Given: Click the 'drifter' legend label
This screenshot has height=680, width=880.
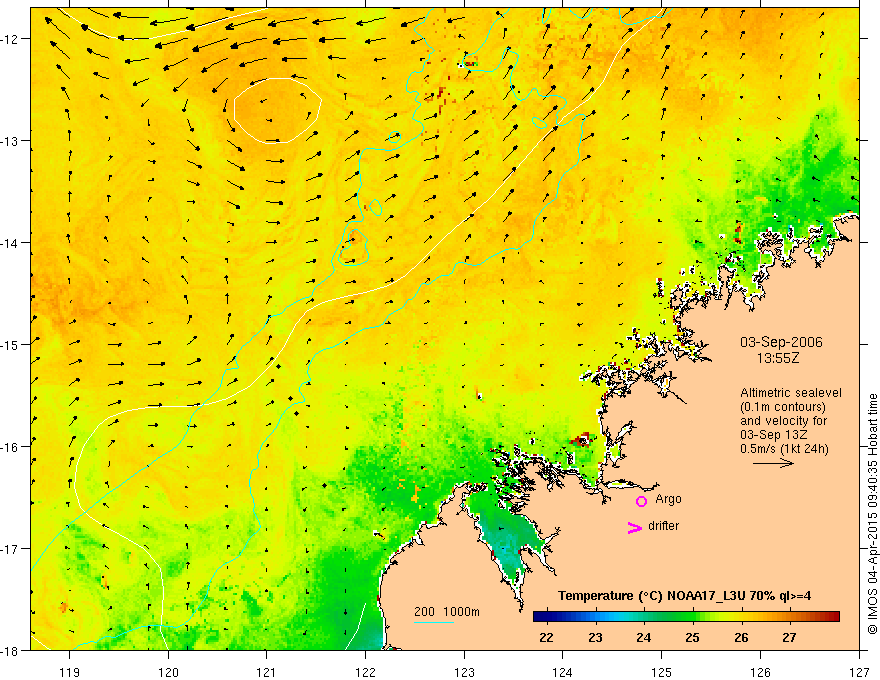Looking at the screenshot, I should (663, 526).
